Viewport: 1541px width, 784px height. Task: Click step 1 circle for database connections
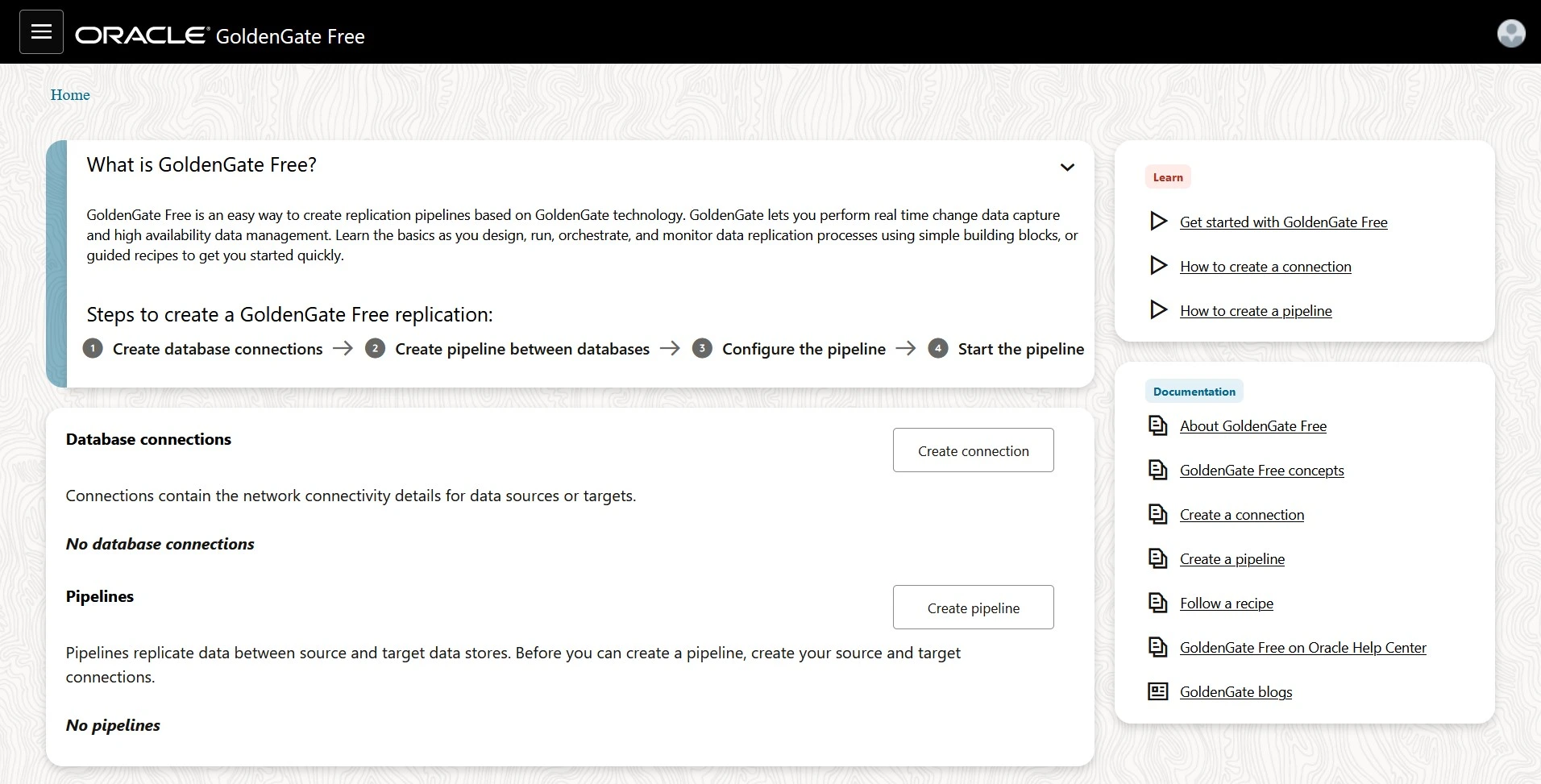click(x=93, y=348)
